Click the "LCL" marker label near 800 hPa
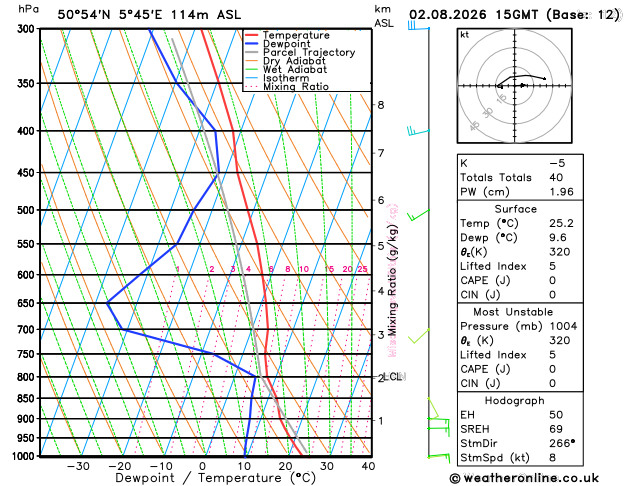Viewport: 629px width, 486px height. coord(392,377)
